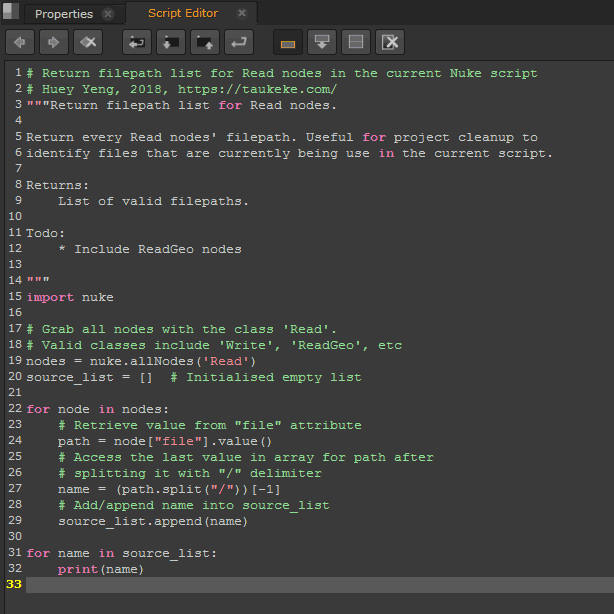Click the Source a Script icon
The height and width of the screenshot is (614, 614).
(137, 42)
